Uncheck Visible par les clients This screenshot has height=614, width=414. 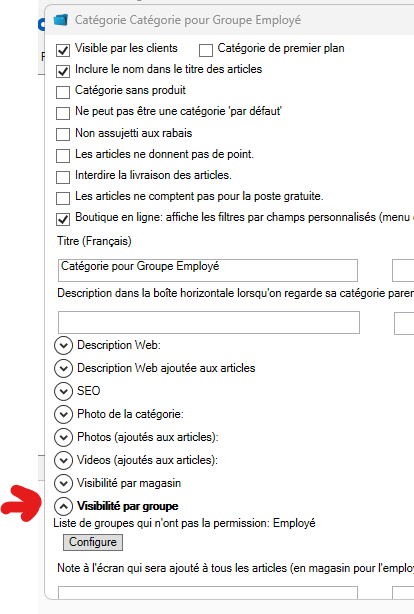(63, 50)
